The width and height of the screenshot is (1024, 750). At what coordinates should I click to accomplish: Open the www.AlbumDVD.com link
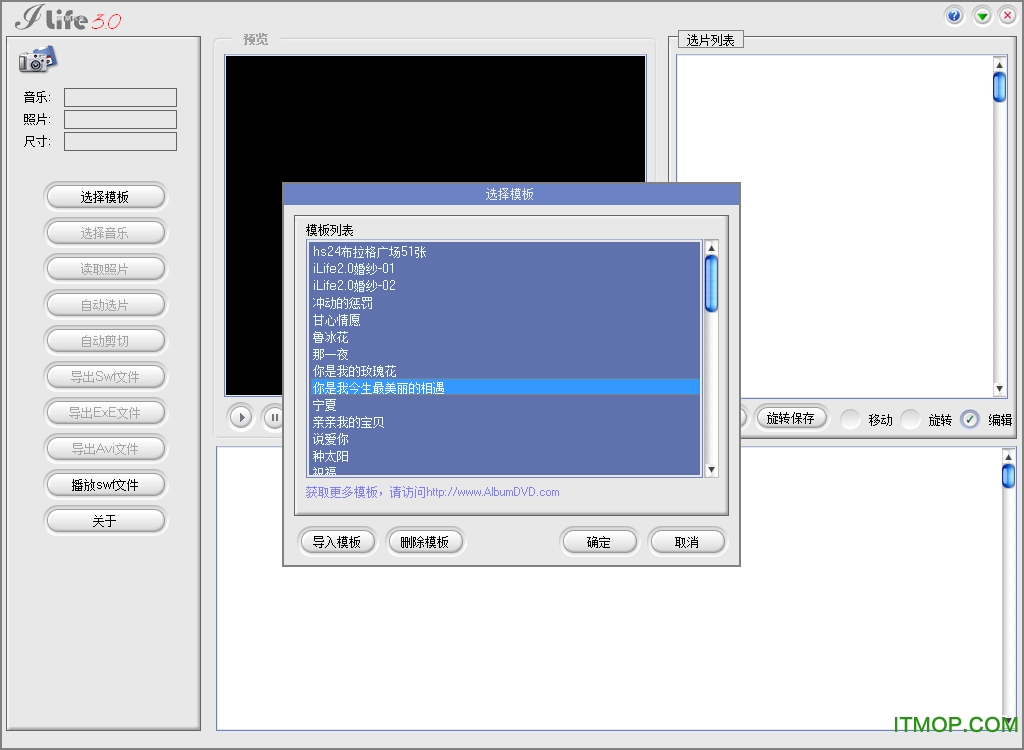[x=493, y=492]
